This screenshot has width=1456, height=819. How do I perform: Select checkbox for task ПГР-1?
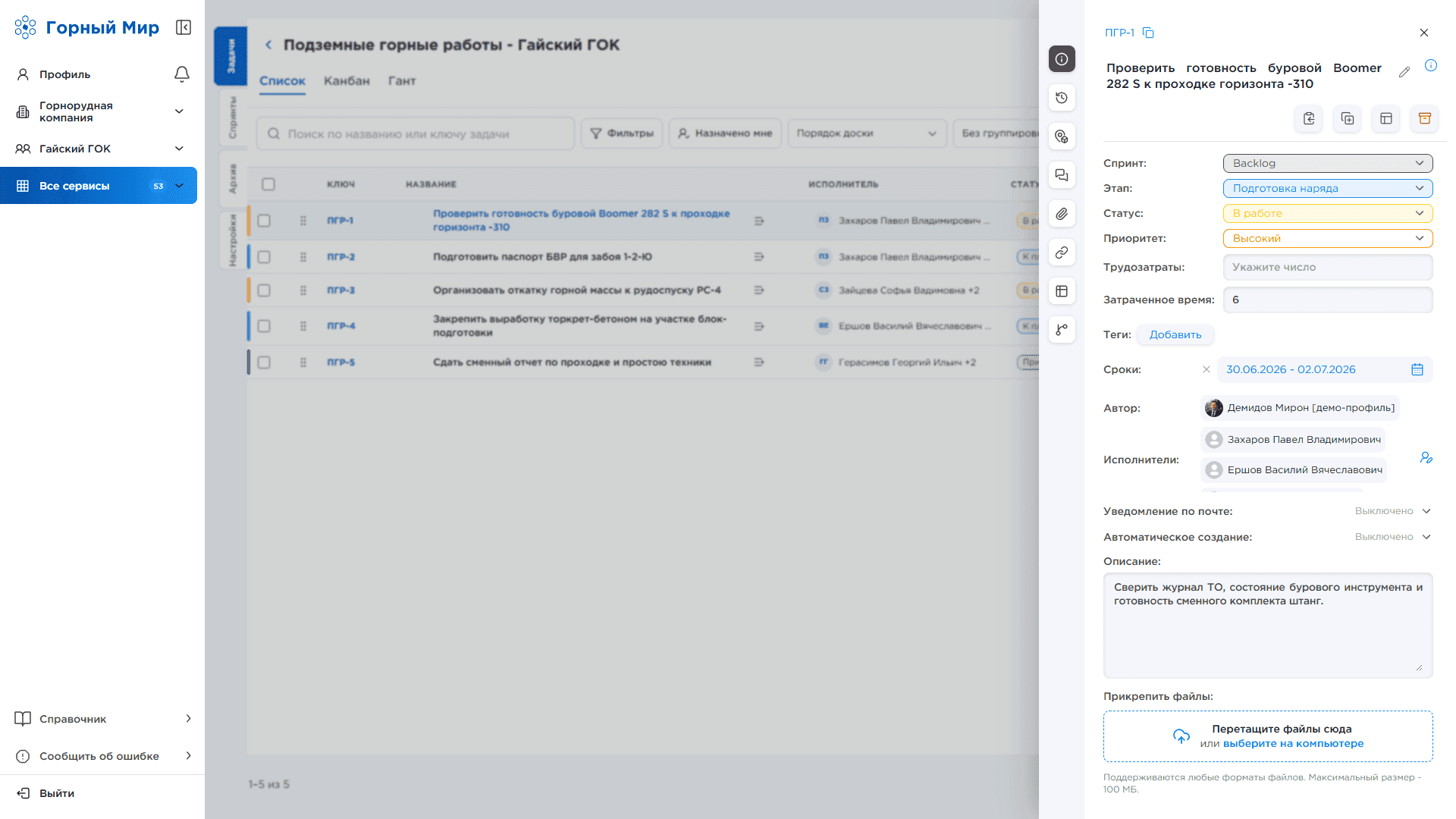(264, 221)
